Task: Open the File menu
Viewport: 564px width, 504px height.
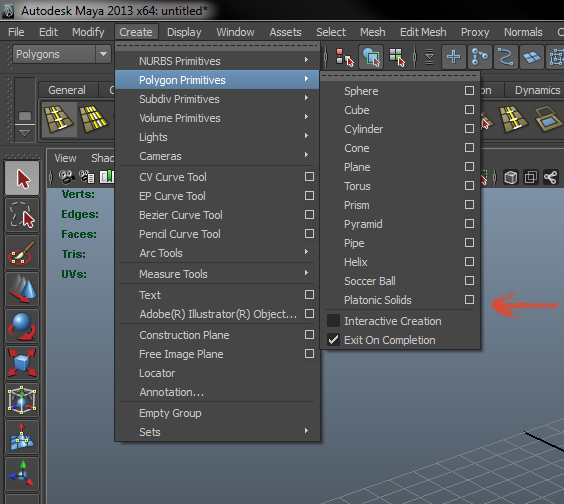Action: (x=16, y=32)
